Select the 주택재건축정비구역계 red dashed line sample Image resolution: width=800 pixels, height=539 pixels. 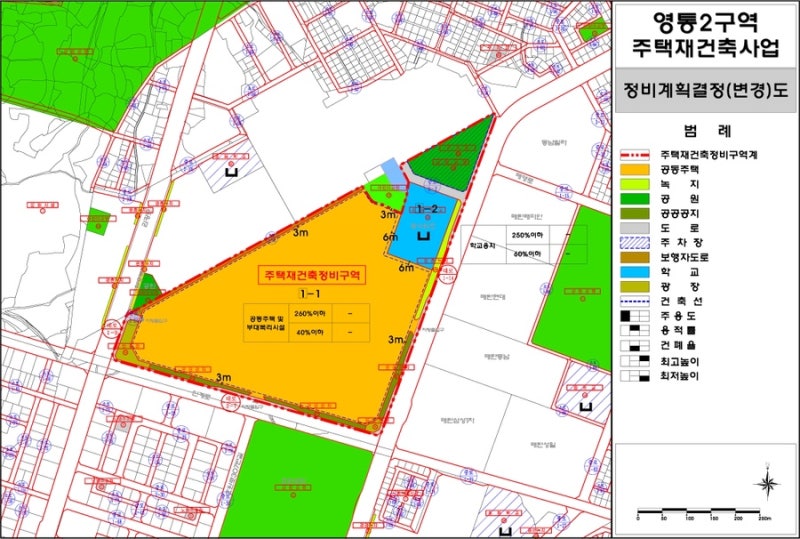coord(635,155)
